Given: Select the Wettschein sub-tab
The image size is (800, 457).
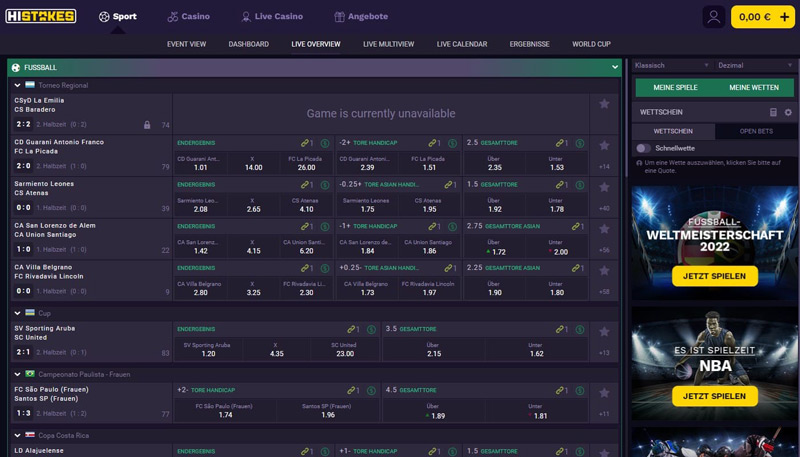Looking at the screenshot, I should tap(673, 131).
